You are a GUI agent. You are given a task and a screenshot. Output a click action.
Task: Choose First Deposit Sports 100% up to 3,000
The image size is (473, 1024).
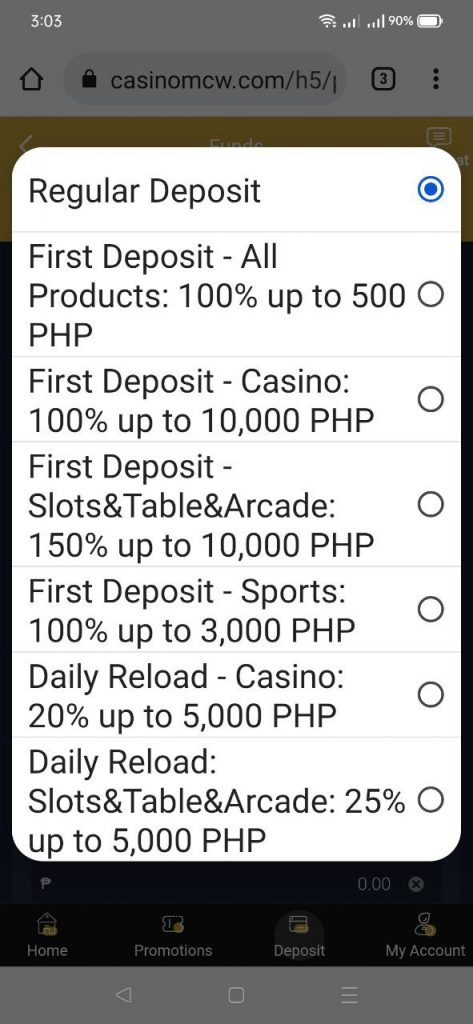(x=236, y=609)
